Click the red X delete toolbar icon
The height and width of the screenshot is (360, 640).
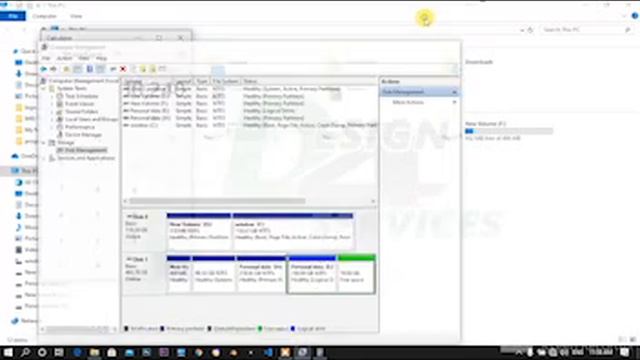click(123, 69)
